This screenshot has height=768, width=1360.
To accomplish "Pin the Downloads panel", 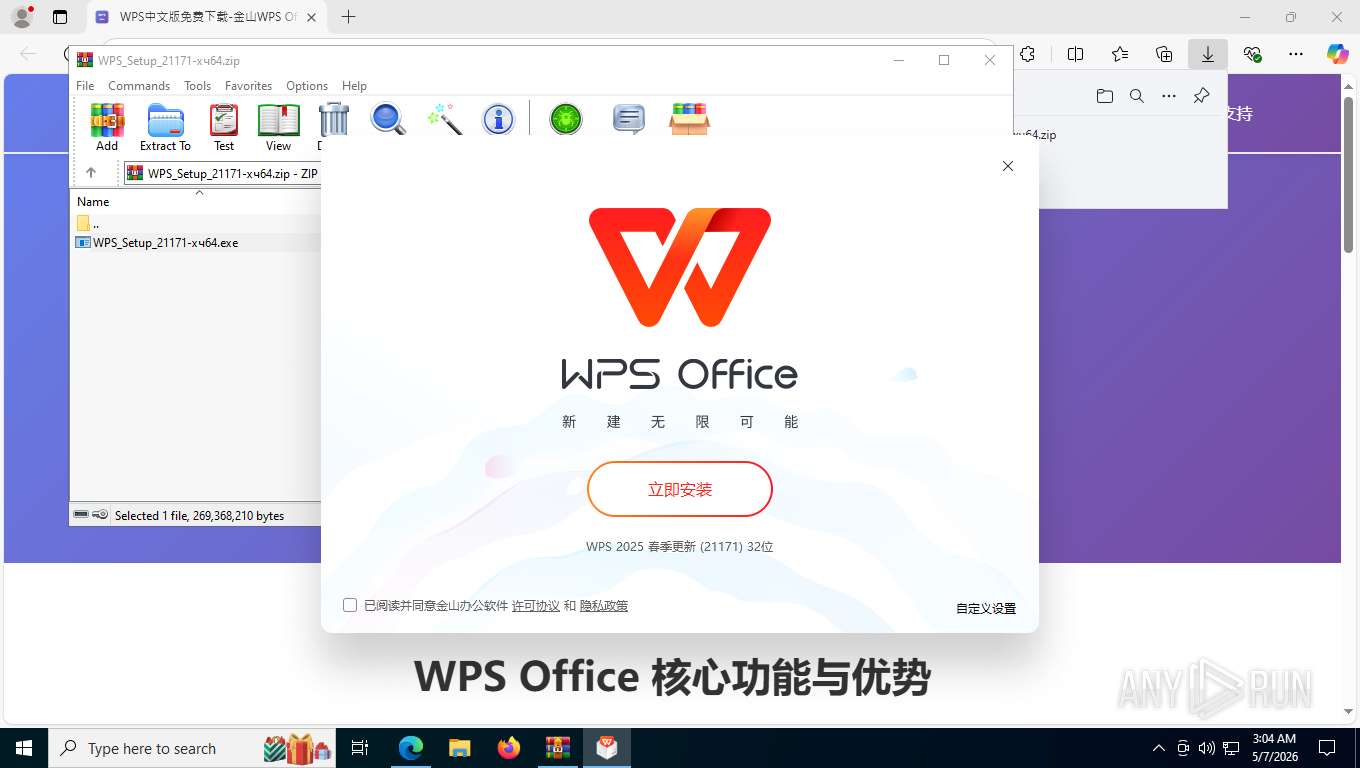I will coord(1202,96).
